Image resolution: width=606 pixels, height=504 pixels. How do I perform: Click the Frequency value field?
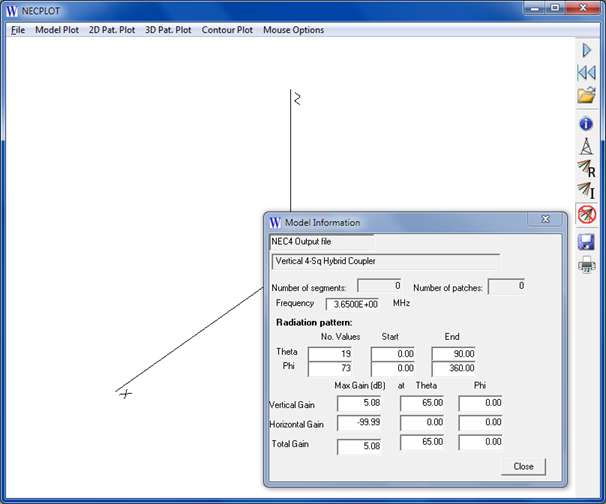point(352,304)
